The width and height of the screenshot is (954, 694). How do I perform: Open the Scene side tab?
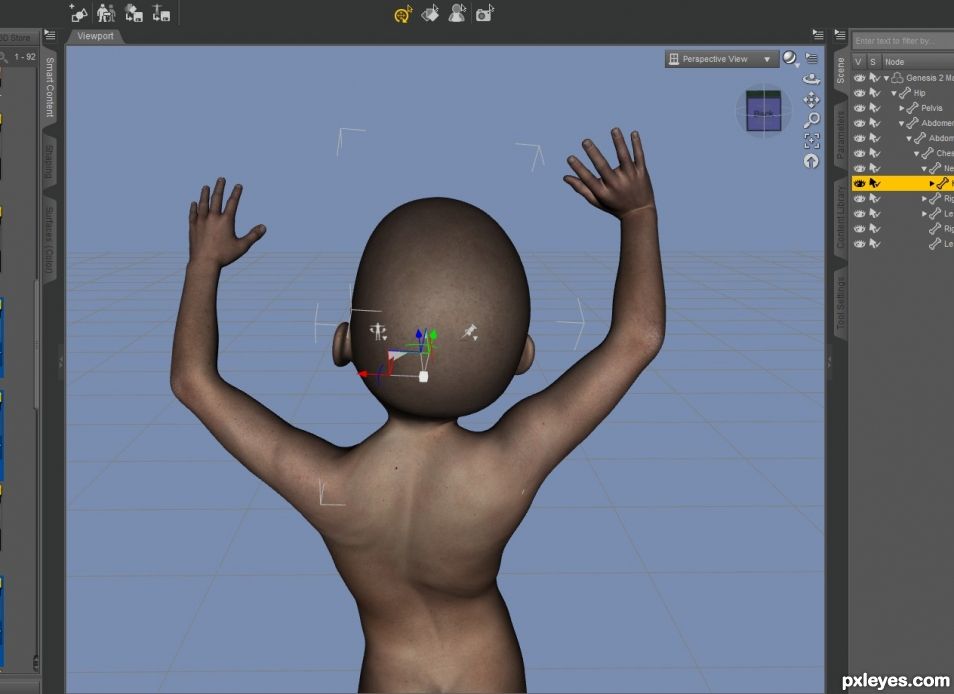tap(840, 71)
